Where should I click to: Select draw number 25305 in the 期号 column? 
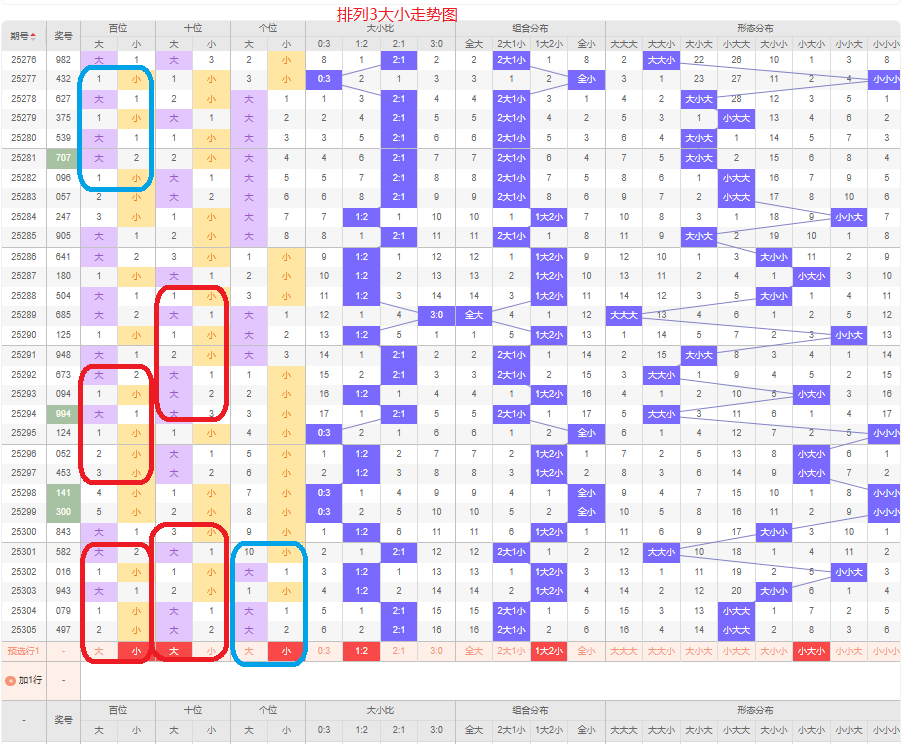[x=24, y=630]
